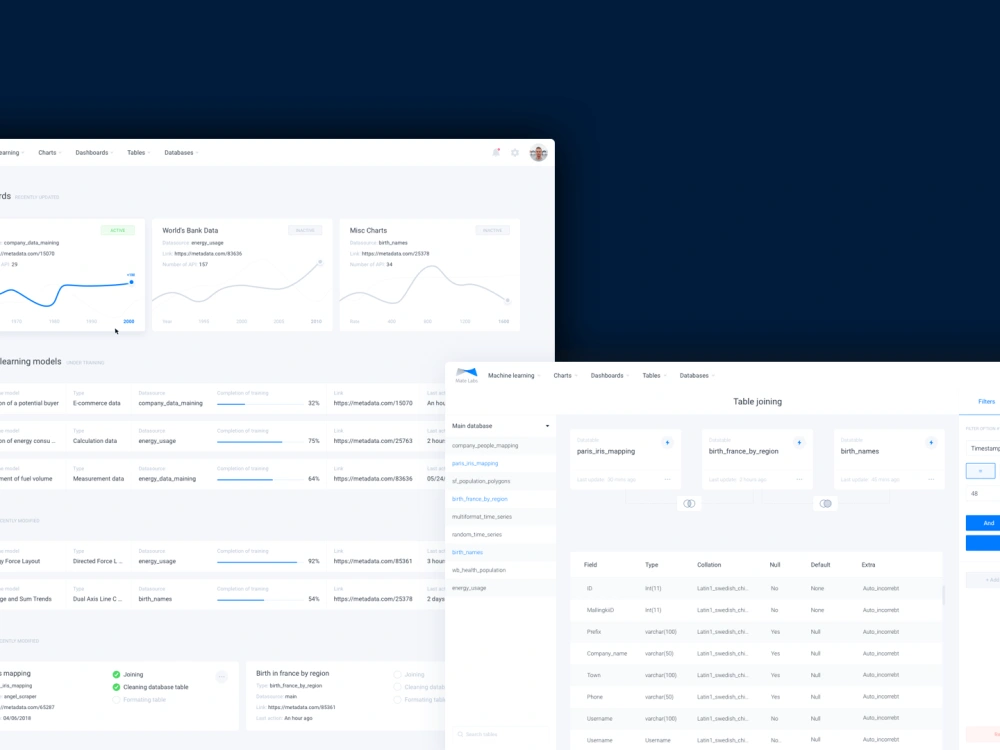This screenshot has height=750, width=1000.
Task: Toggle Formating step in Birth in france card
Action: point(397,700)
